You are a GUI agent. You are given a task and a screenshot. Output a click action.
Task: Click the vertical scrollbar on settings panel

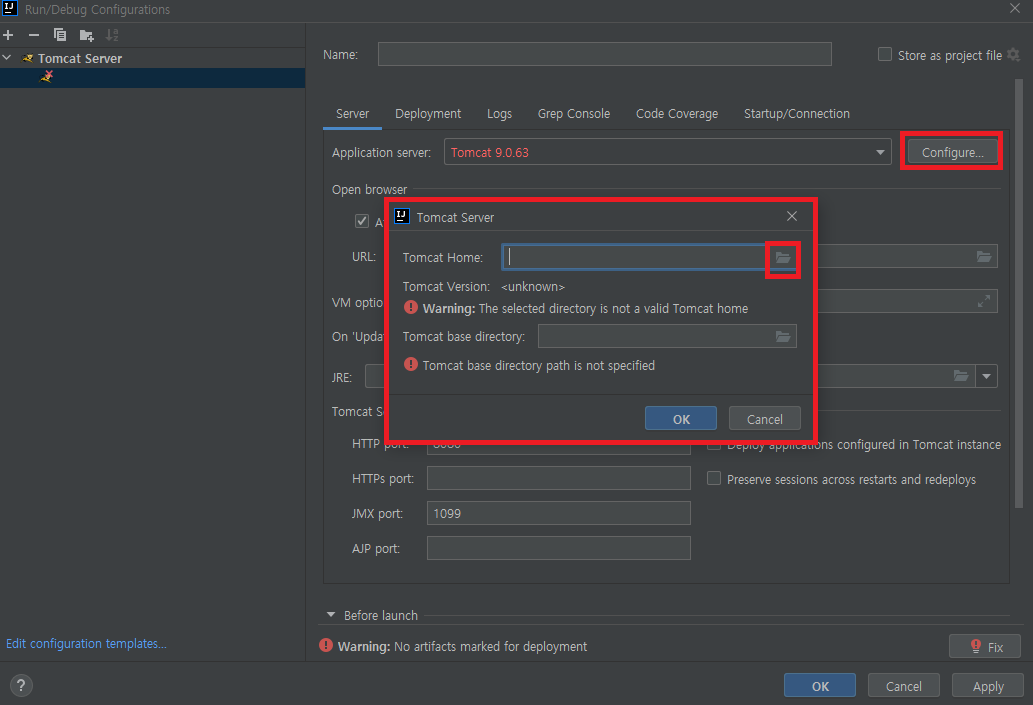click(1019, 293)
